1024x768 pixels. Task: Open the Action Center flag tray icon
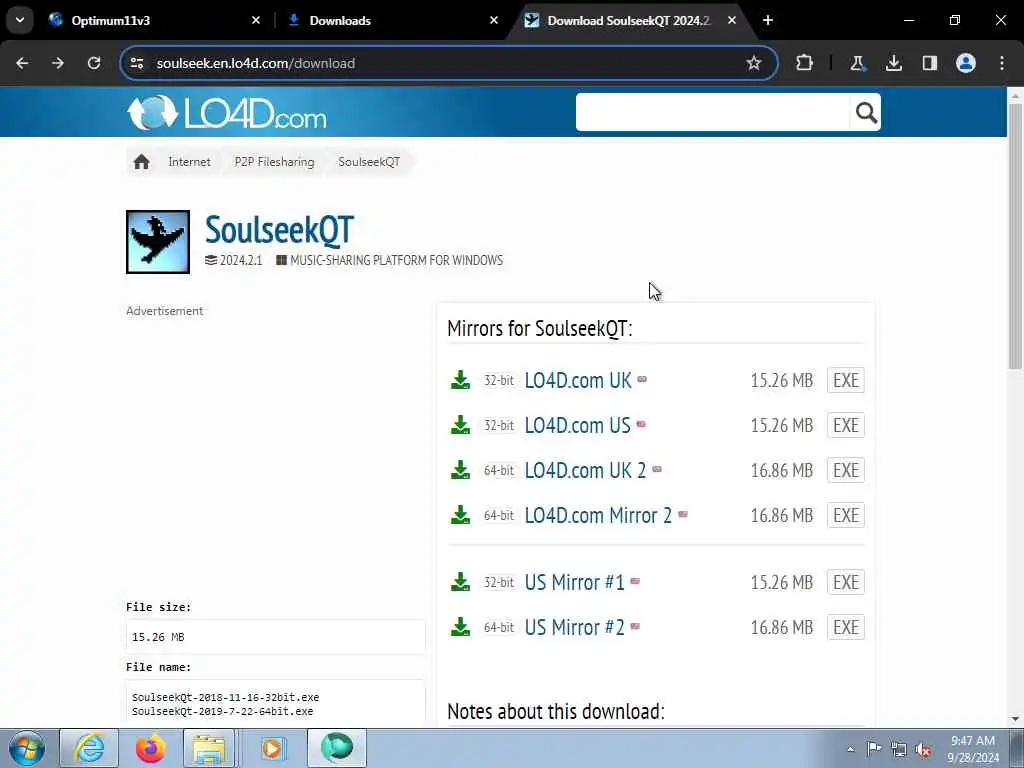point(874,749)
